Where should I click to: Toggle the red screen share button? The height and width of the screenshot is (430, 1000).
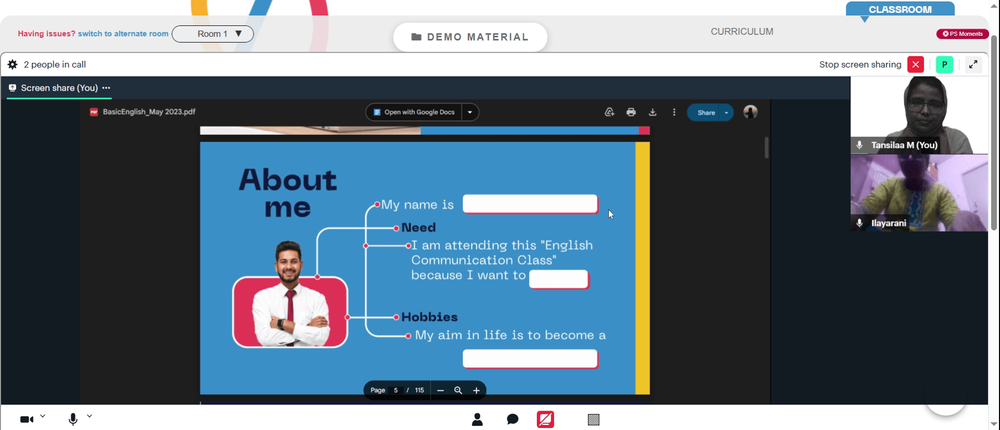(545, 419)
